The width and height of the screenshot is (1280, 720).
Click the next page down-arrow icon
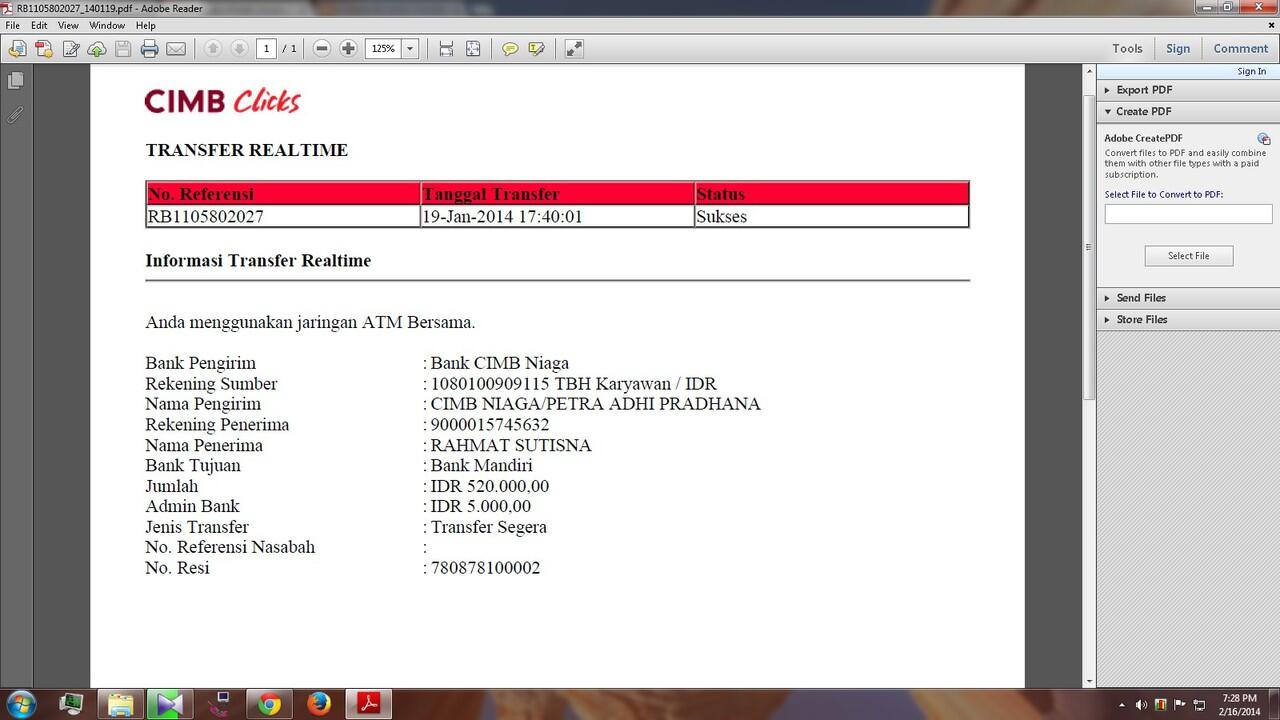pos(239,48)
